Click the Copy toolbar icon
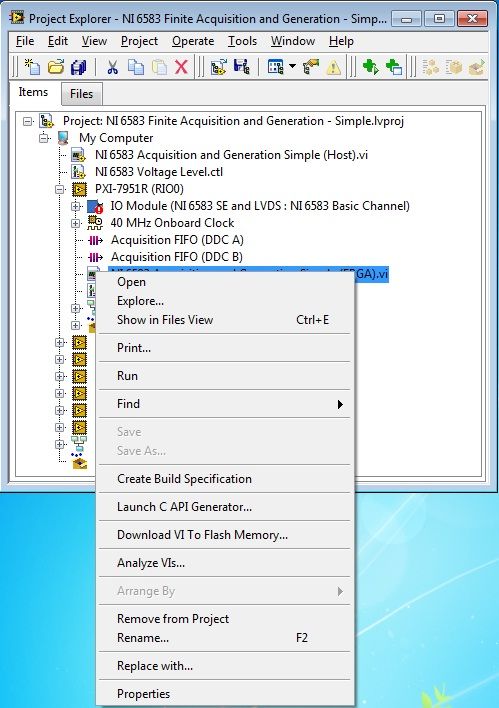 135,67
